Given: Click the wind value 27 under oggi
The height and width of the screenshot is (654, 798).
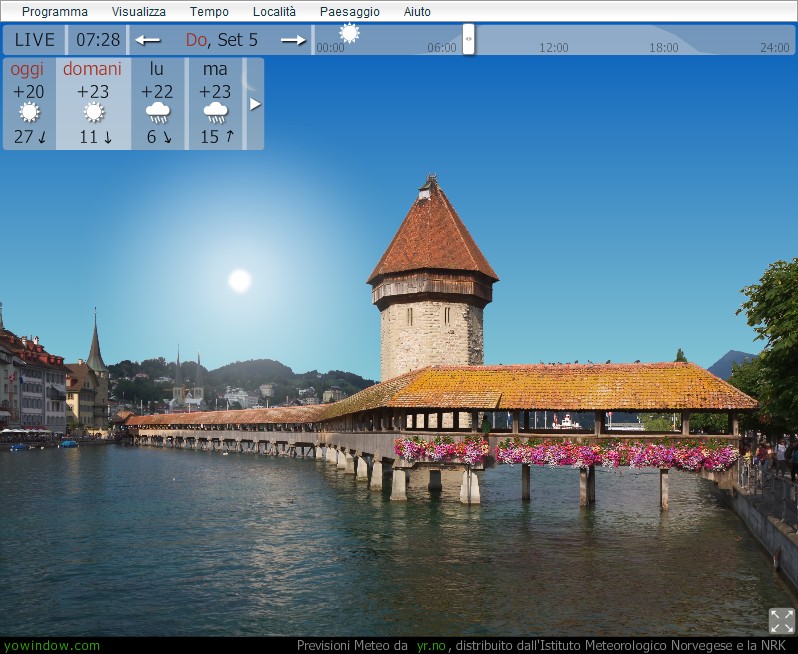Looking at the screenshot, I should point(24,137).
